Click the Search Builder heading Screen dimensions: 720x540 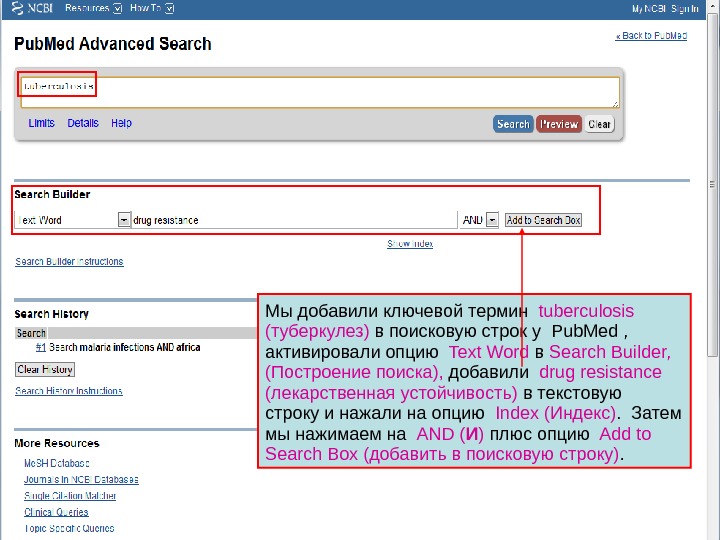point(52,194)
